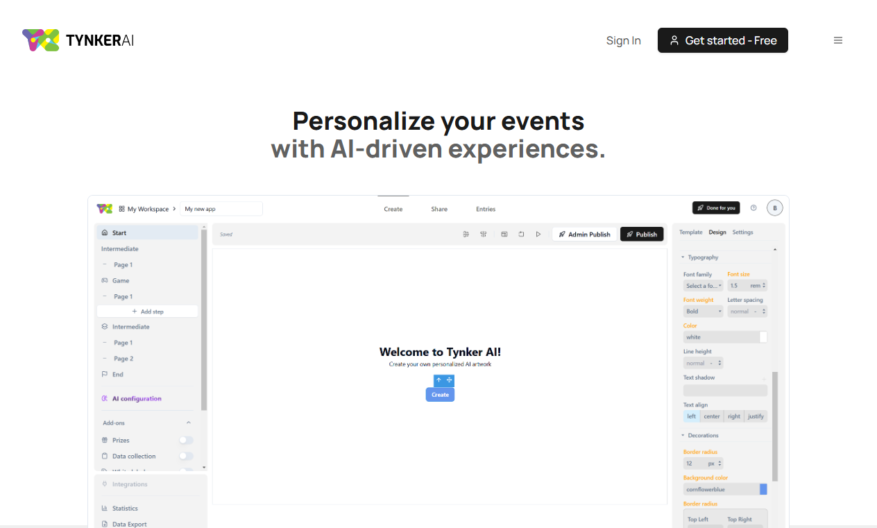The image size is (877, 528).
Task: Open the Font weight Bold dropdown
Action: tap(703, 311)
